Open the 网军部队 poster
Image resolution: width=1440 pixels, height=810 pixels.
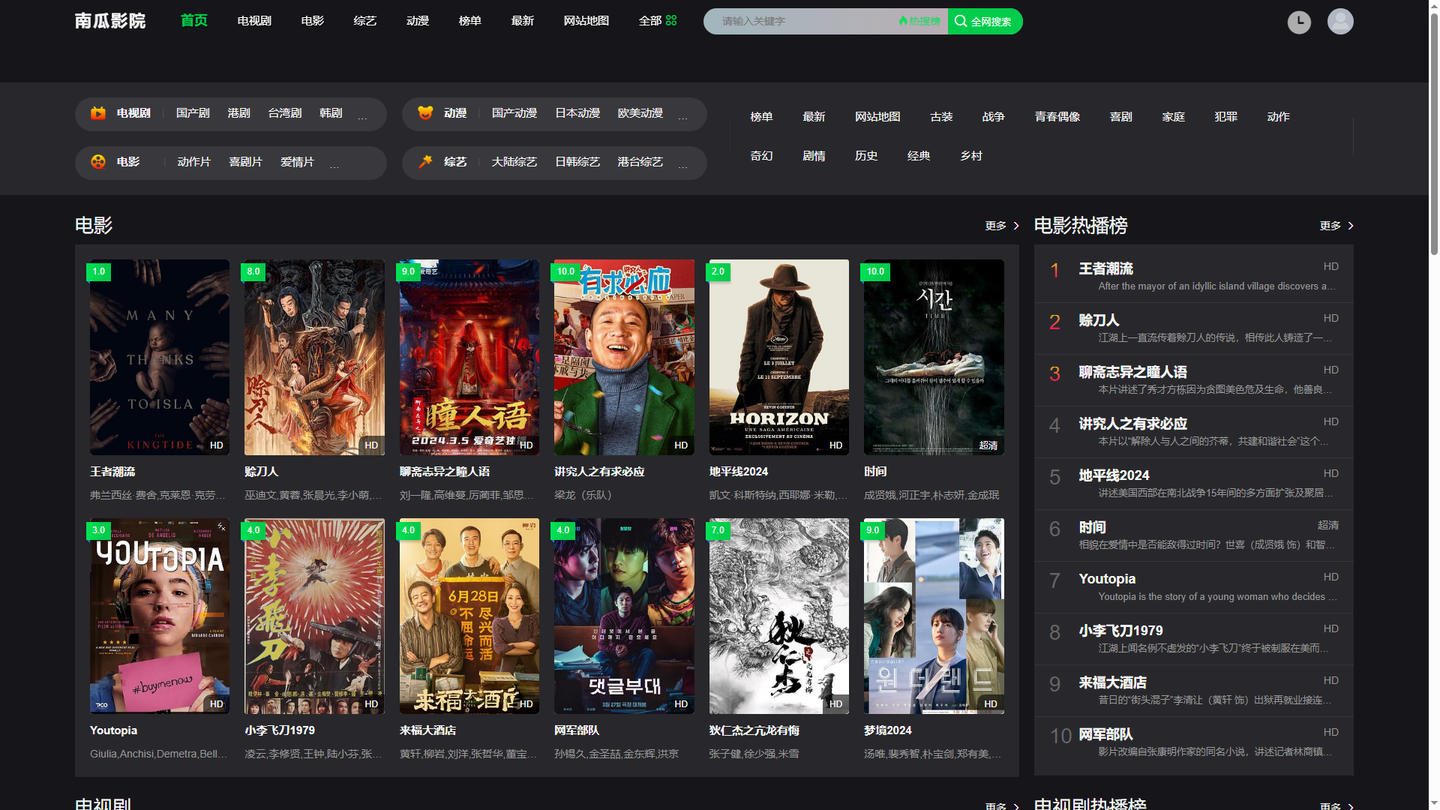point(624,616)
